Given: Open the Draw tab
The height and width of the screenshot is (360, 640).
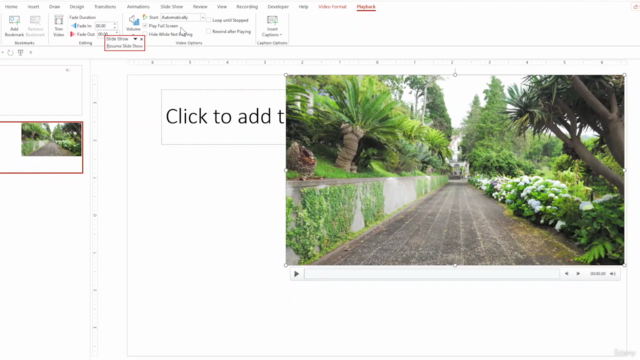Looking at the screenshot, I should (54, 7).
